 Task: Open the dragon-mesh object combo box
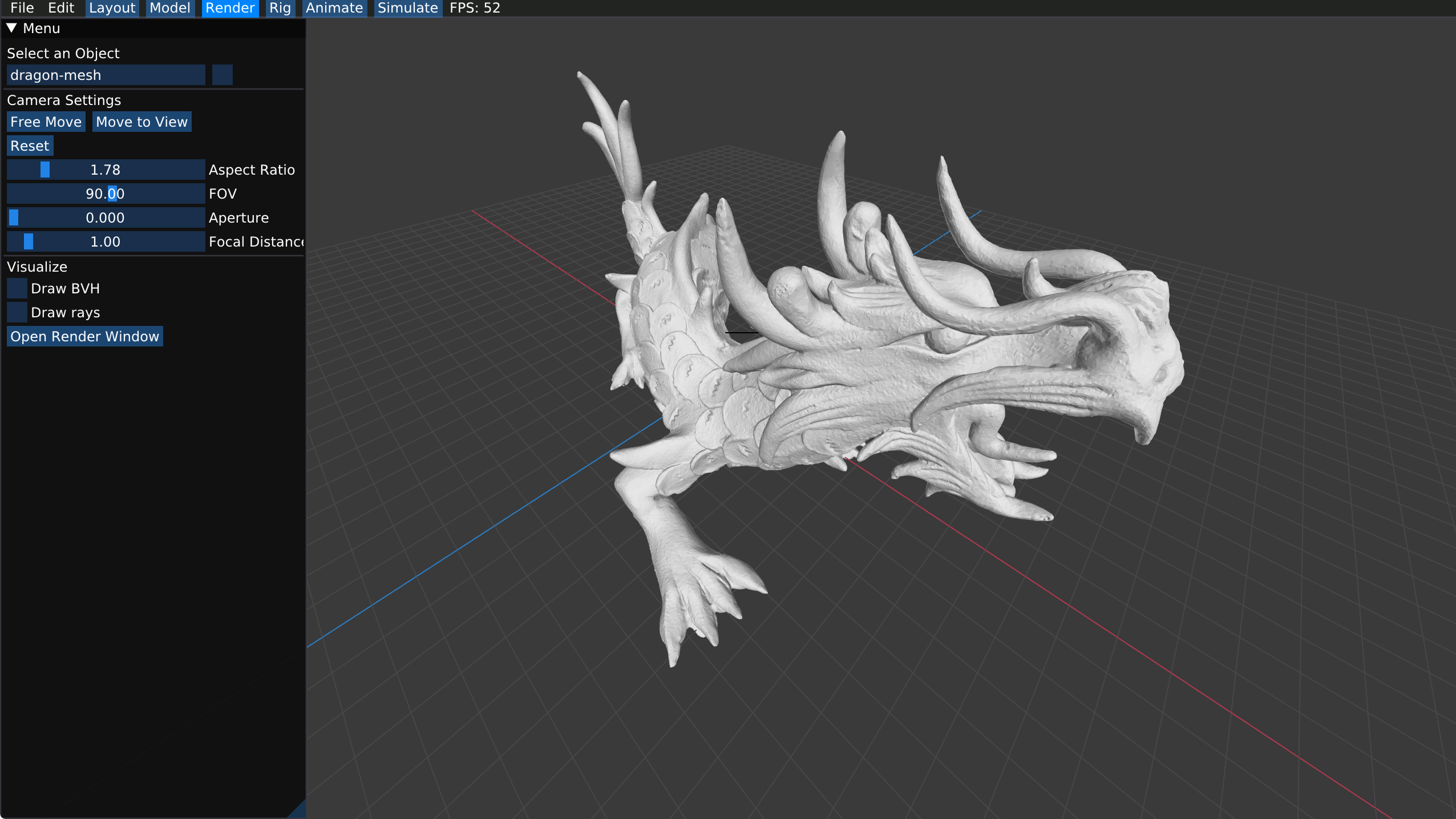[106, 75]
